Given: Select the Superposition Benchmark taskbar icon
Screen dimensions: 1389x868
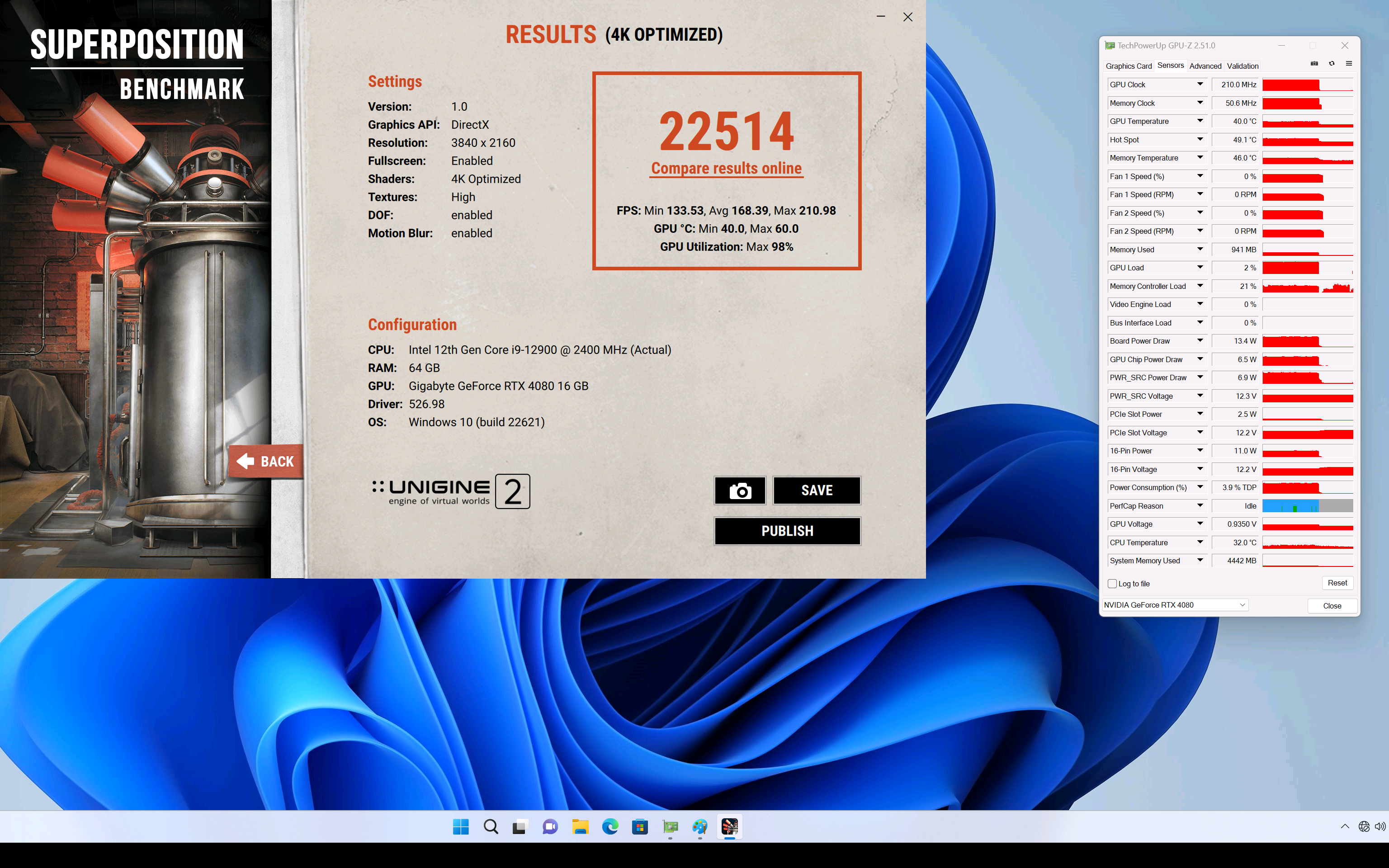Looking at the screenshot, I should pos(729,827).
